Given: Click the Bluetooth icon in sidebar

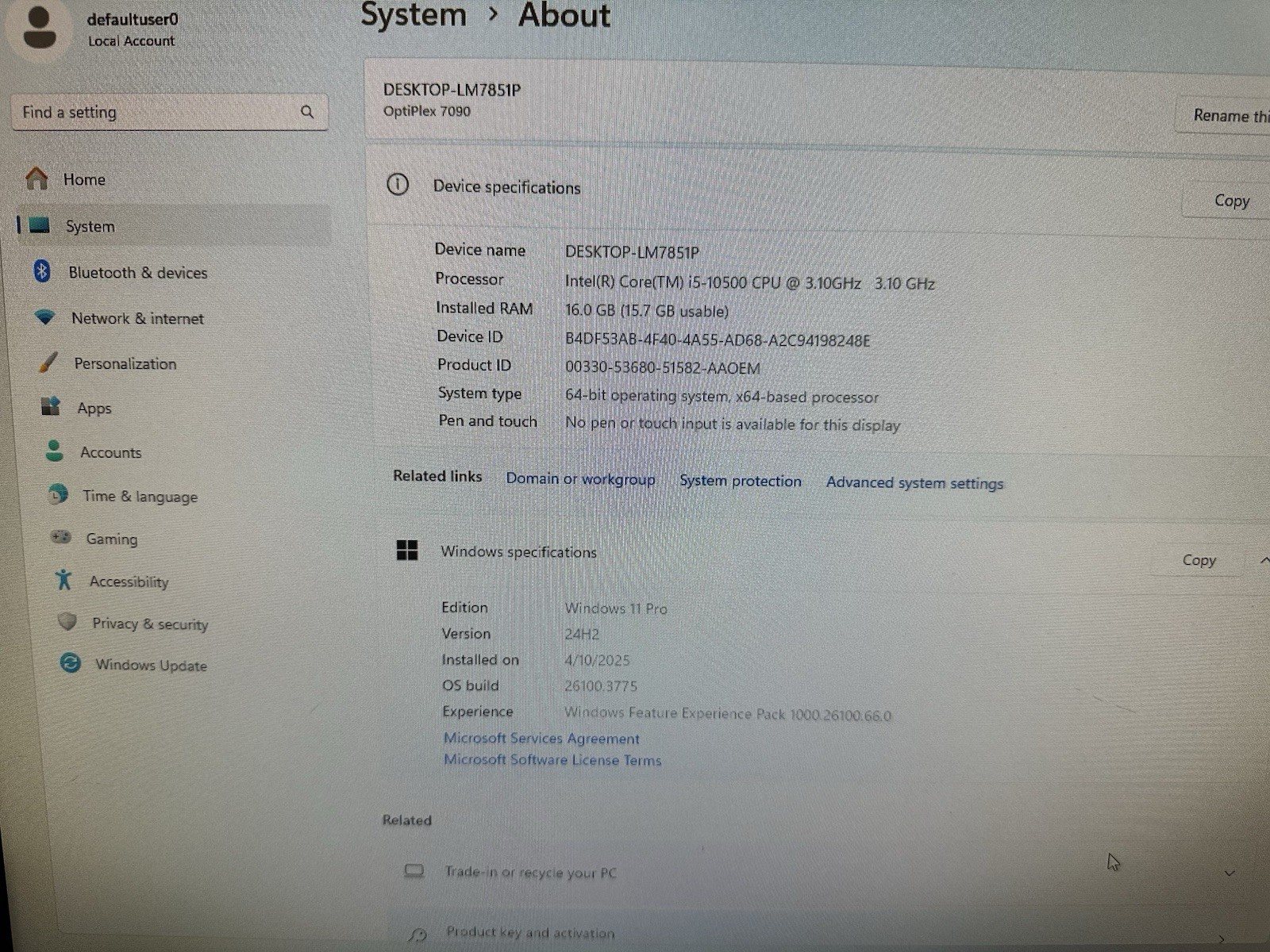Looking at the screenshot, I should [x=42, y=271].
